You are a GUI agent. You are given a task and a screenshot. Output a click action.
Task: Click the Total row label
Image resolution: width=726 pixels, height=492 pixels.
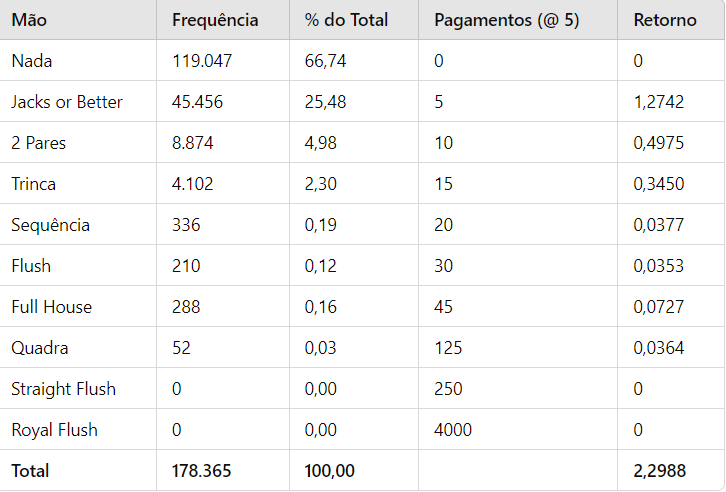click(x=30, y=471)
